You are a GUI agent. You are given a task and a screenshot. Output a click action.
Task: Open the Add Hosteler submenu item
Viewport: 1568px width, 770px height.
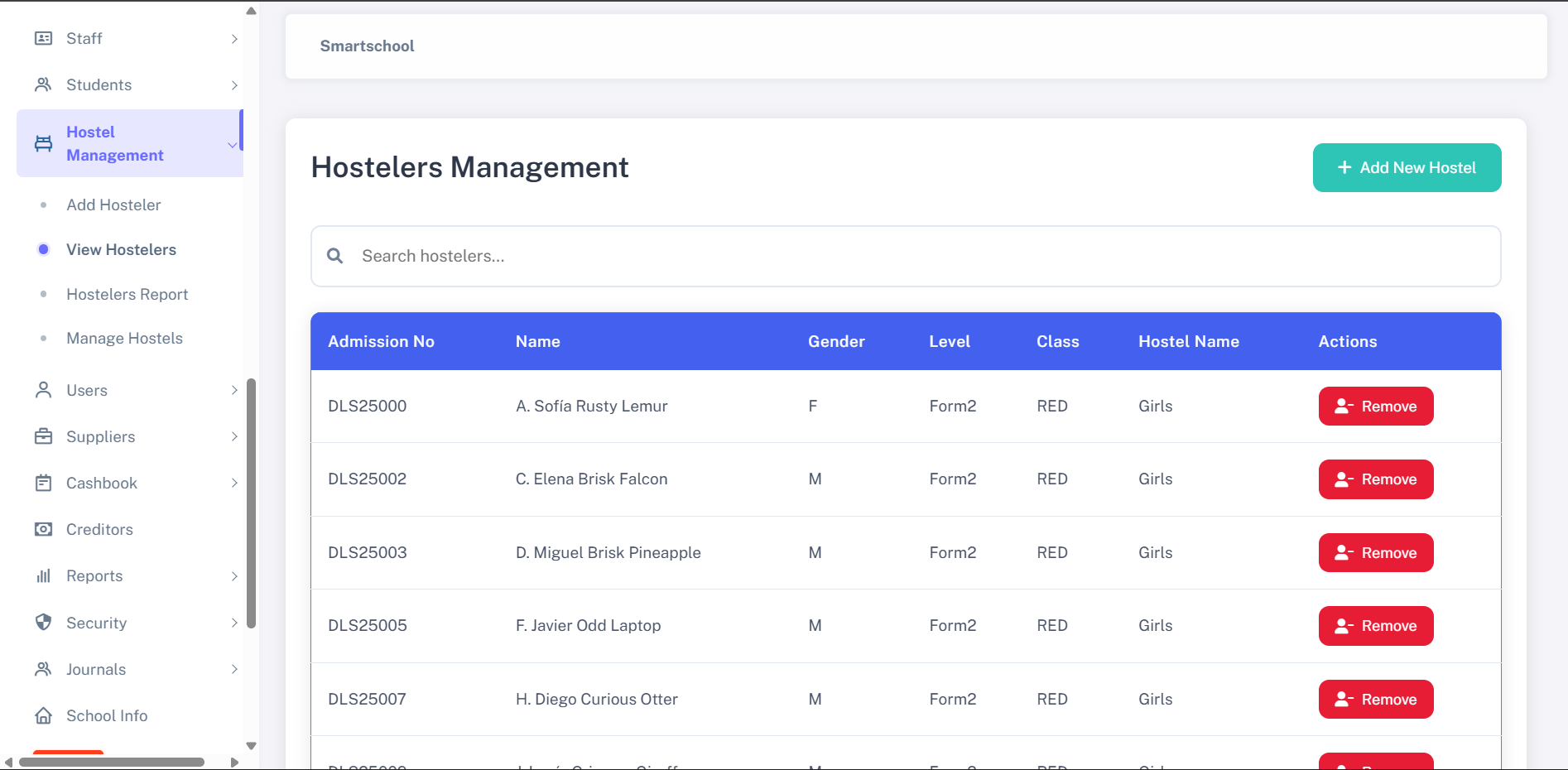tap(113, 205)
